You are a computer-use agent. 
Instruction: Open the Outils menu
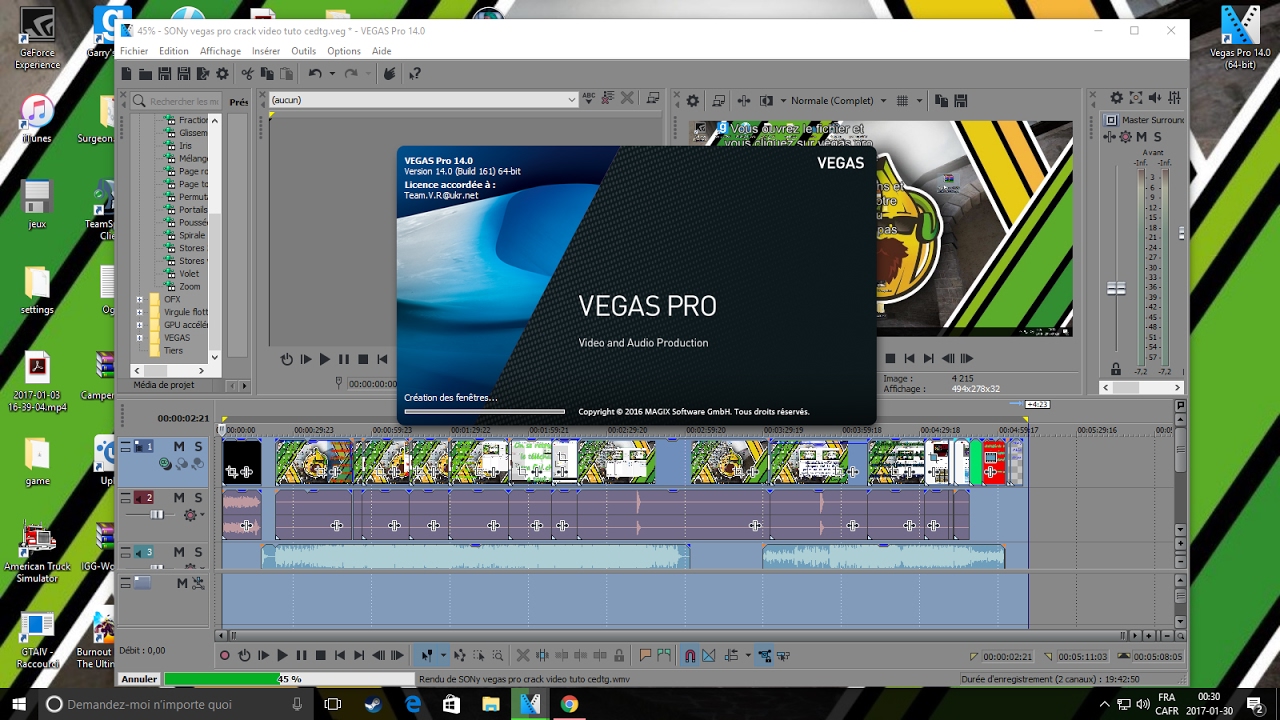point(303,51)
